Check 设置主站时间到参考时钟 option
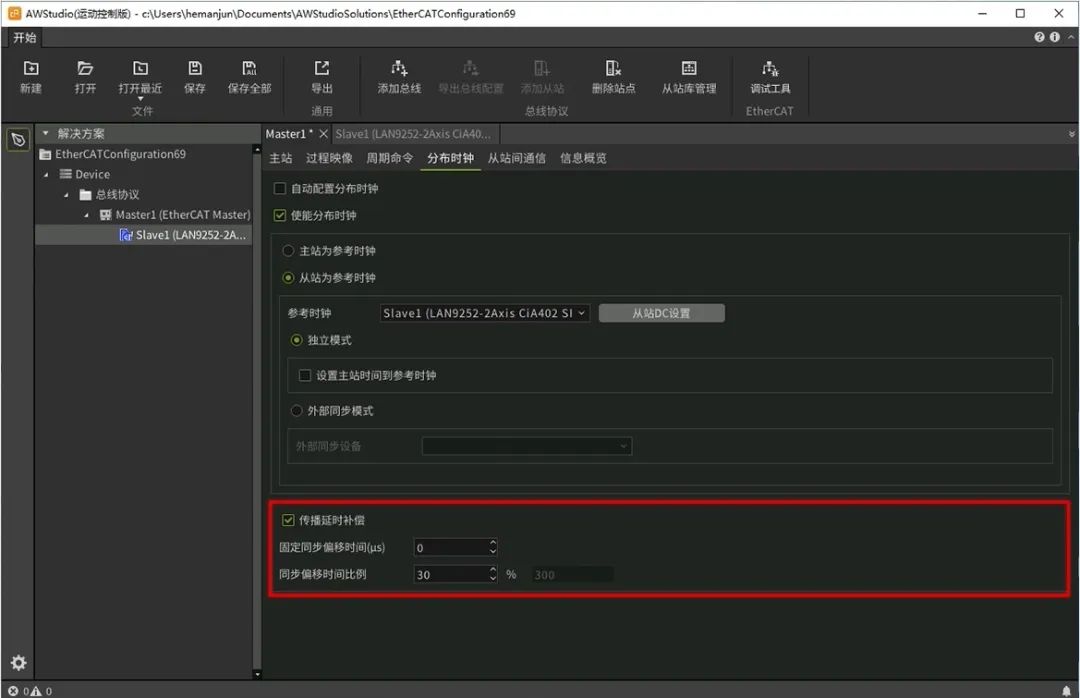 (x=306, y=375)
